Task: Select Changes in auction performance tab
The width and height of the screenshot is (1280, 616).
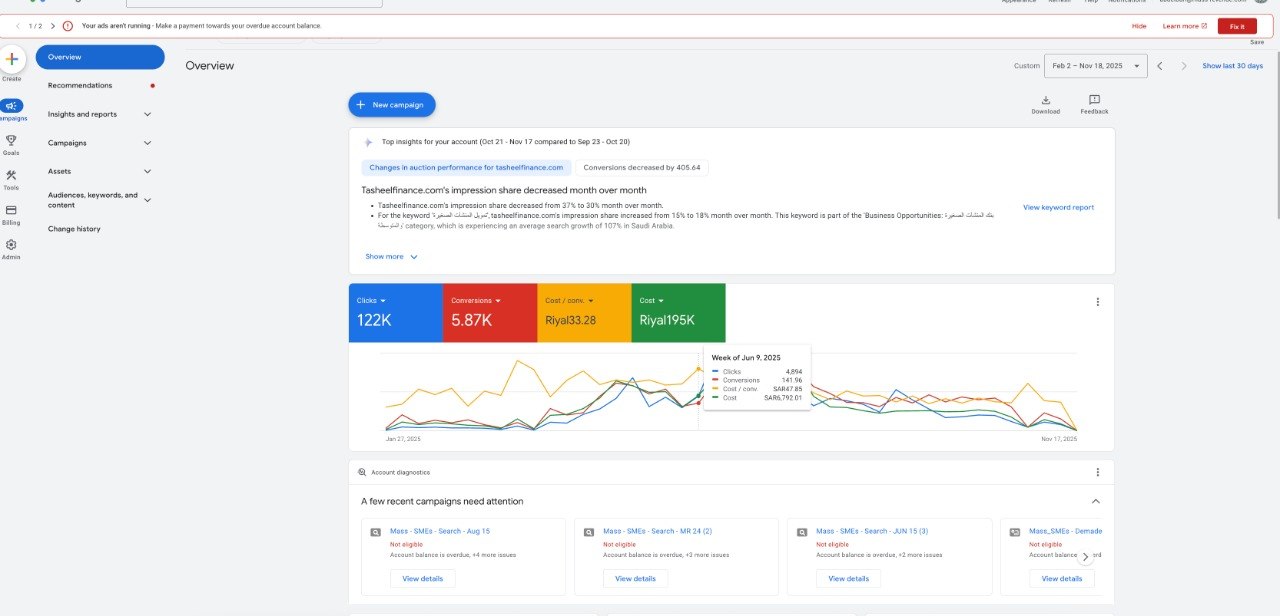Action: 468,168
